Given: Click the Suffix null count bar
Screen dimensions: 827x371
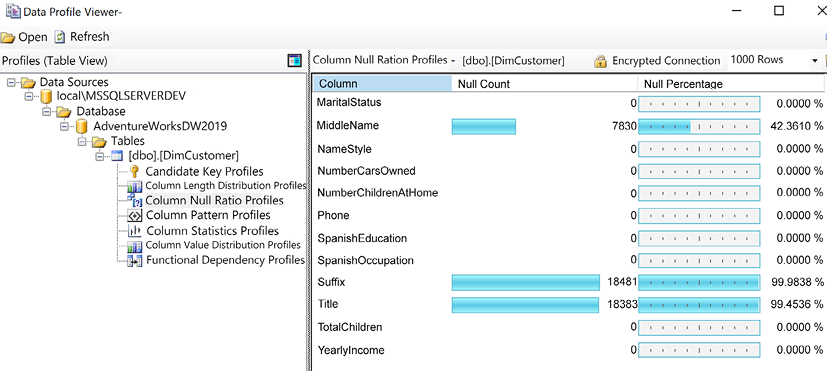Looking at the screenshot, I should click(x=526, y=282).
